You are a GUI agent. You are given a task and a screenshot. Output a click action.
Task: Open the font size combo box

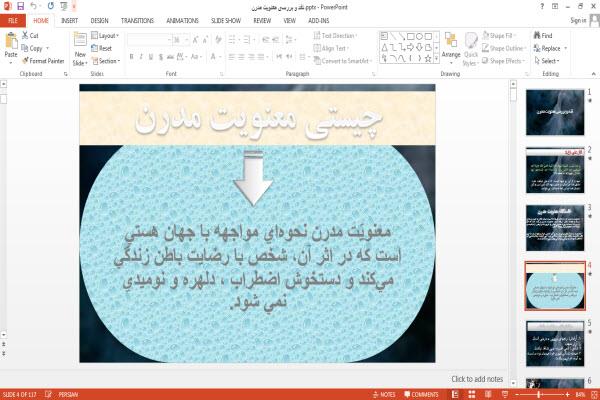pos(181,40)
